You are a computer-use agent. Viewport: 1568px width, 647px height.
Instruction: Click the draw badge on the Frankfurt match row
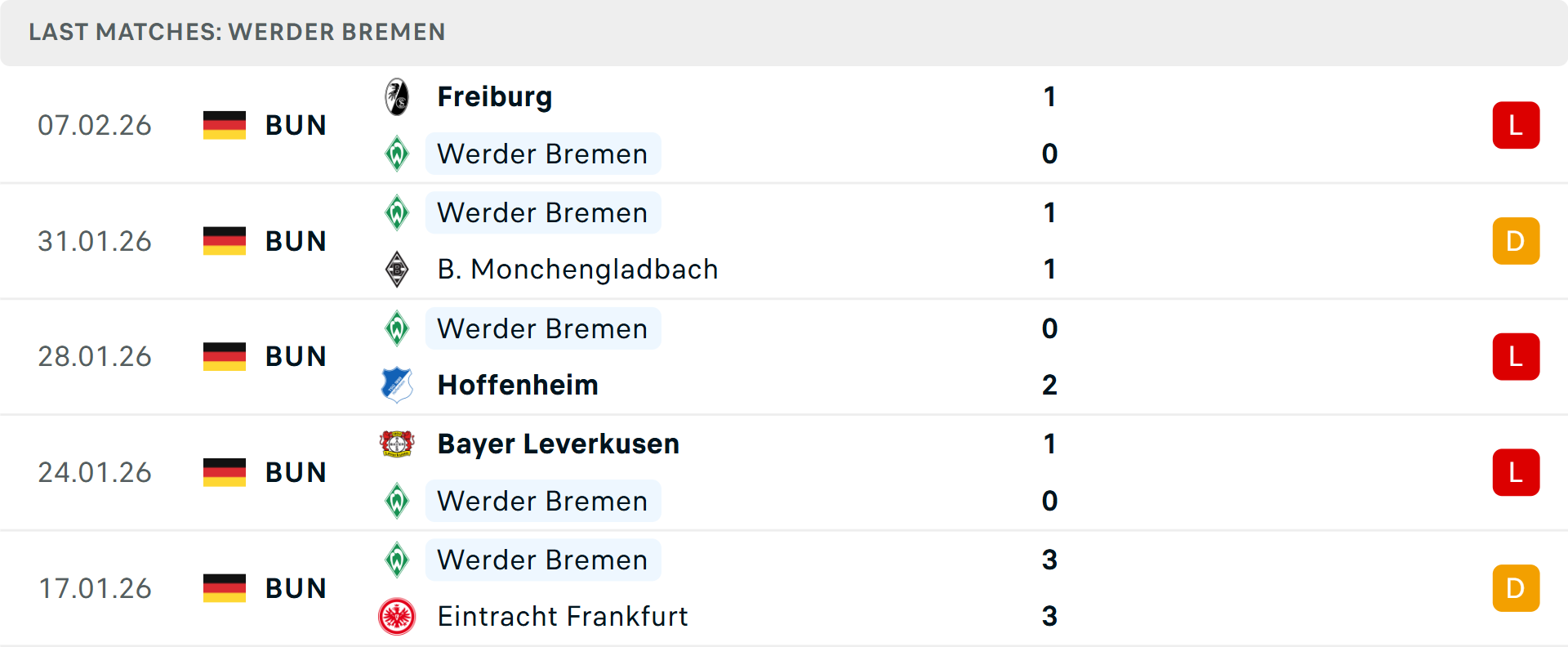[x=1516, y=587]
